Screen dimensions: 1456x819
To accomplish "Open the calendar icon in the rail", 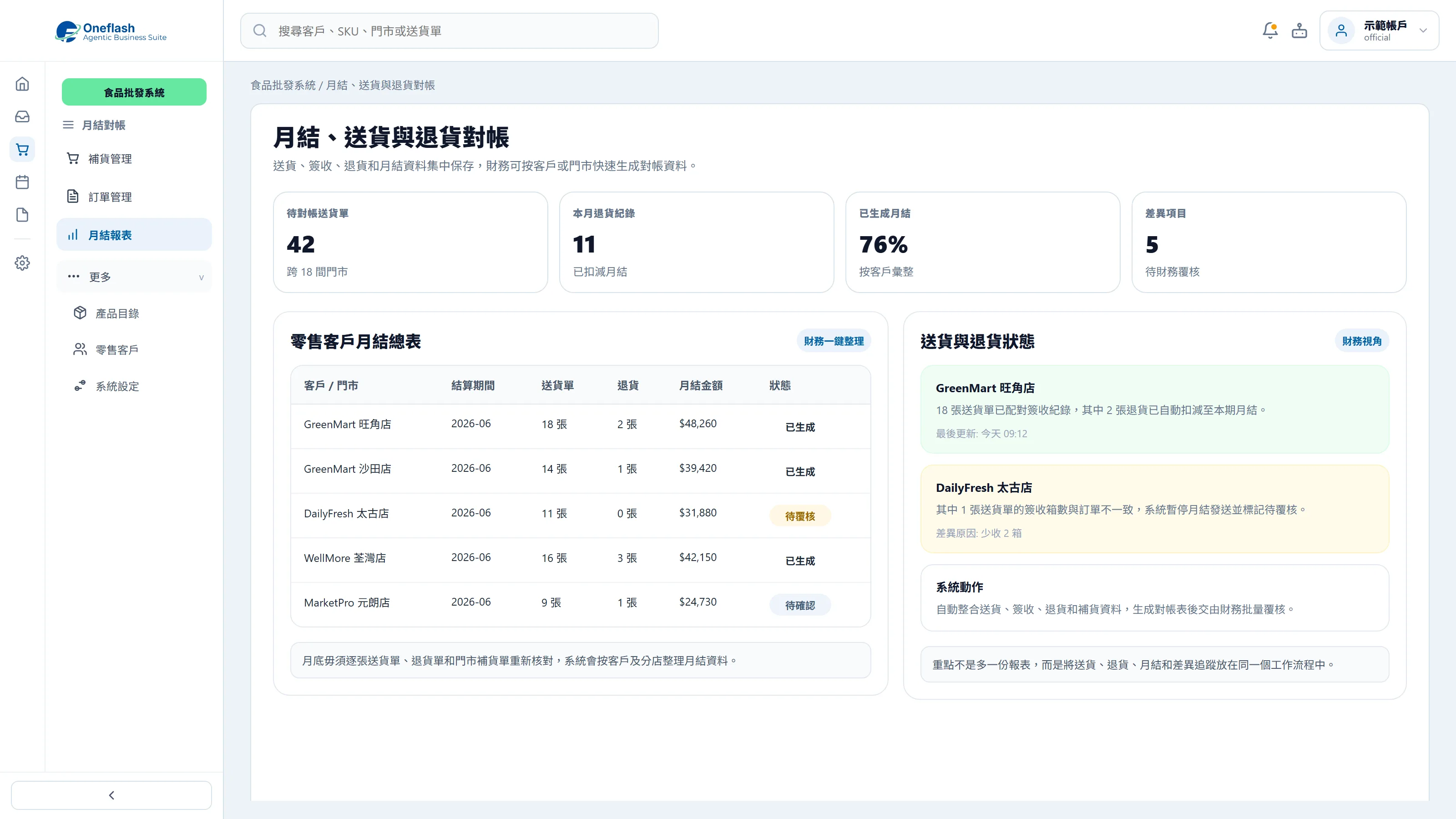I will pyautogui.click(x=22, y=182).
